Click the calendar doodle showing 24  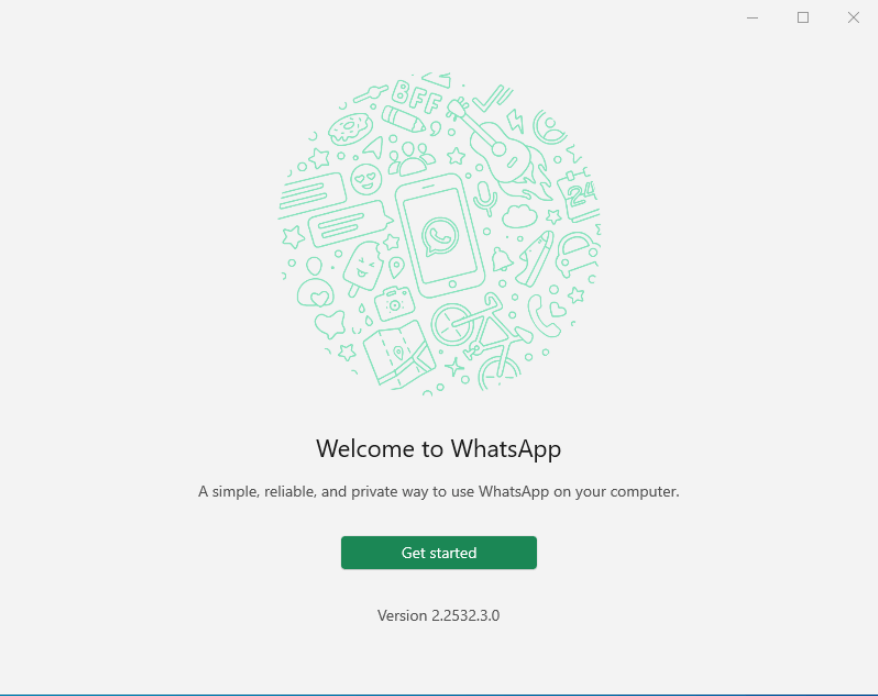(x=578, y=195)
